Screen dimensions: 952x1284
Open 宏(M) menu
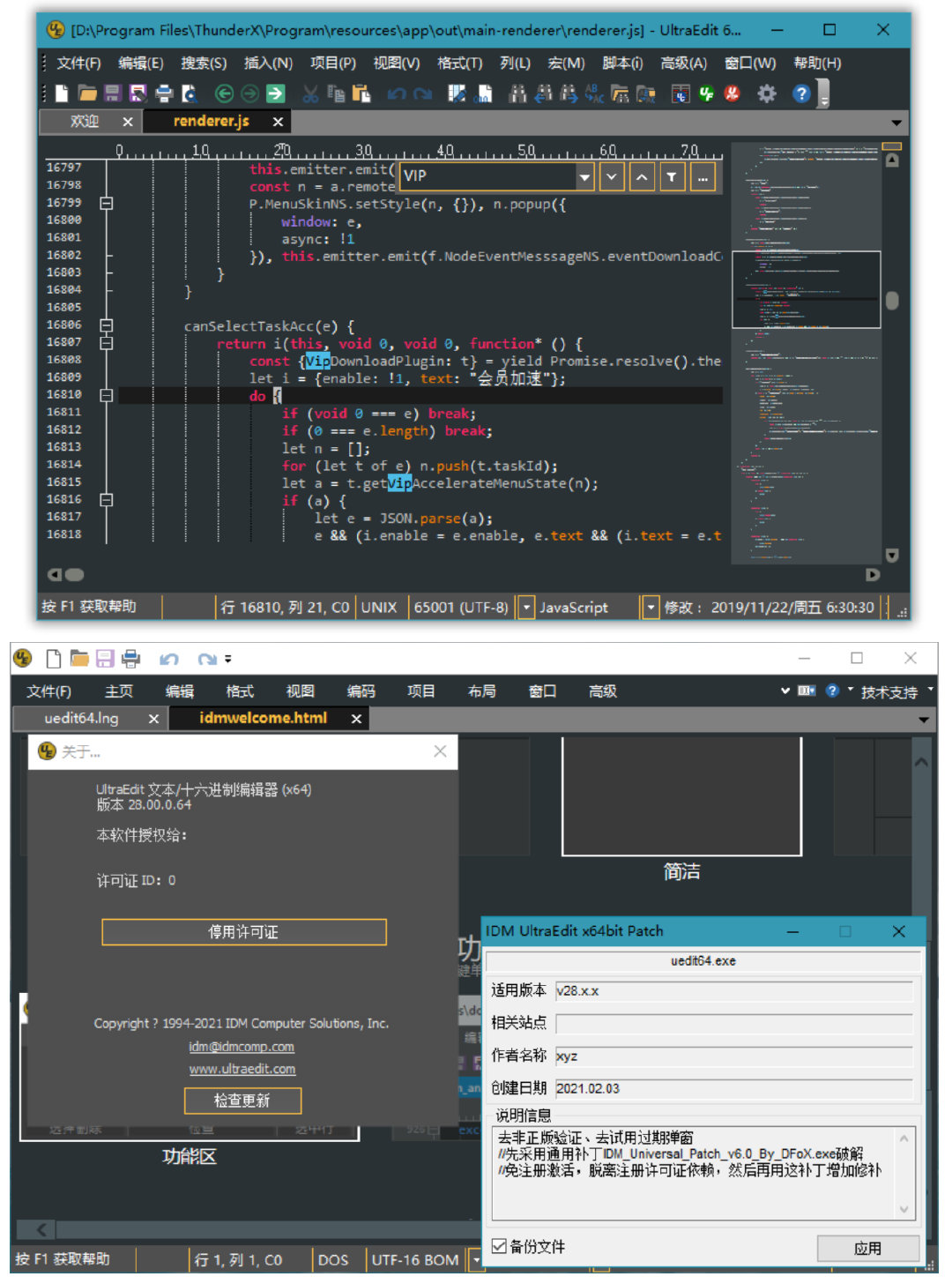click(x=566, y=63)
